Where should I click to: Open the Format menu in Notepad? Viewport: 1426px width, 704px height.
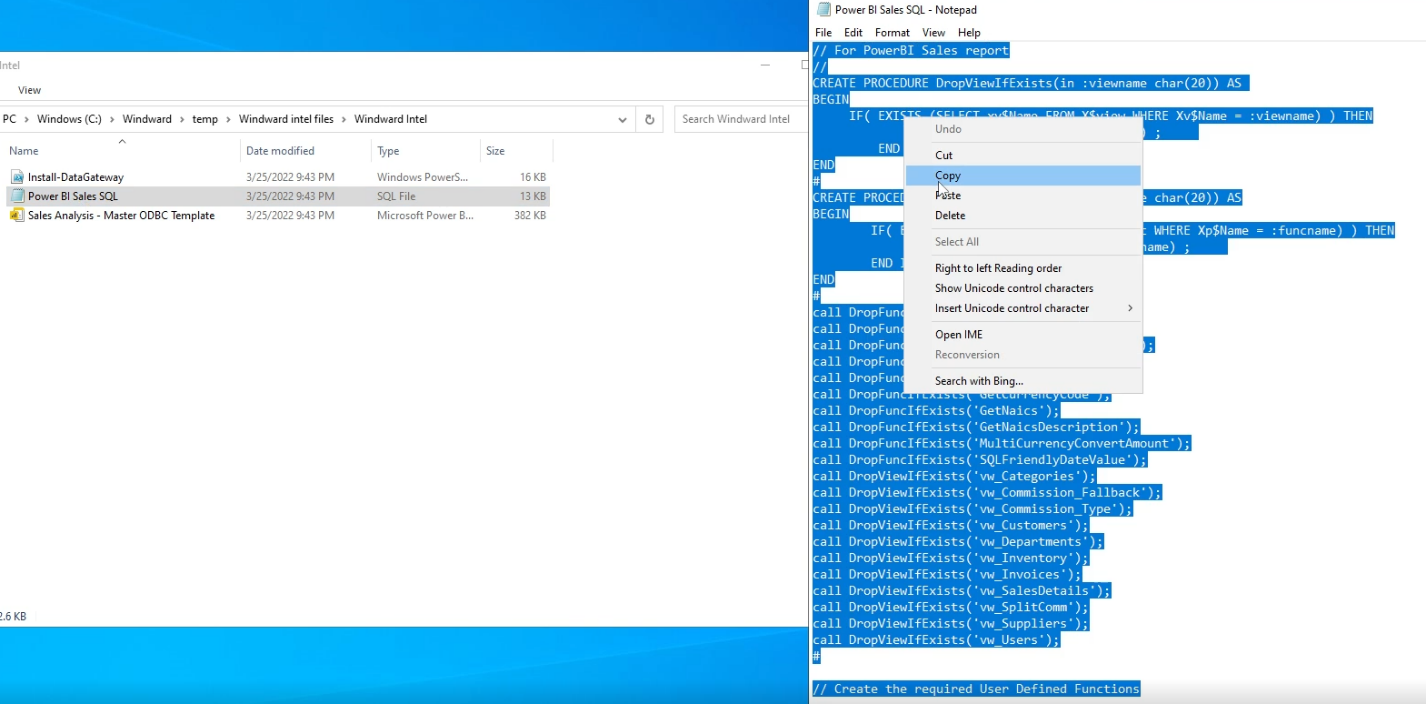pyautogui.click(x=892, y=33)
